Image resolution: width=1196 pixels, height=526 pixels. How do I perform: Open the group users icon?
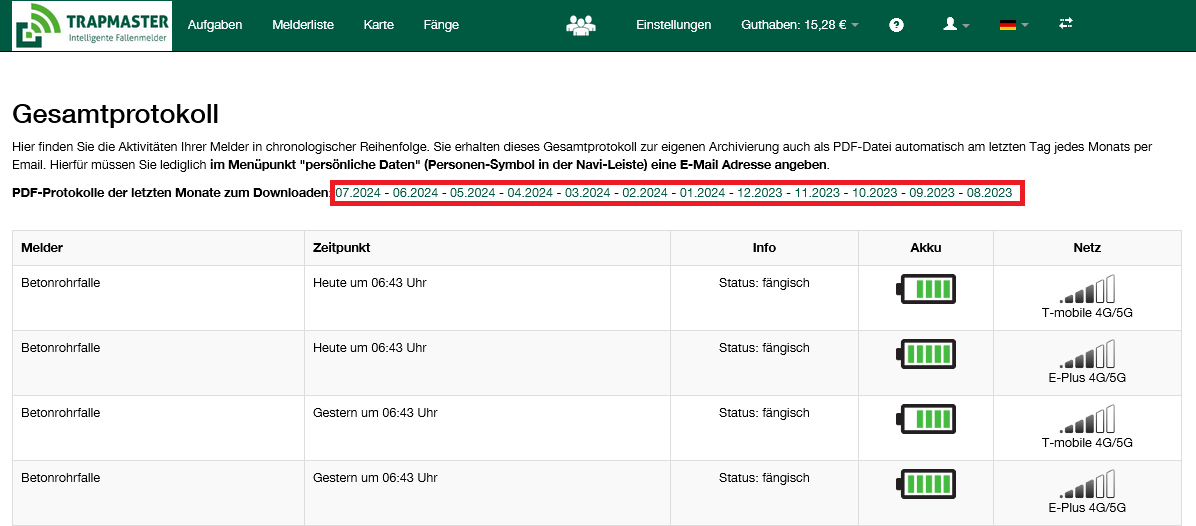pyautogui.click(x=580, y=25)
